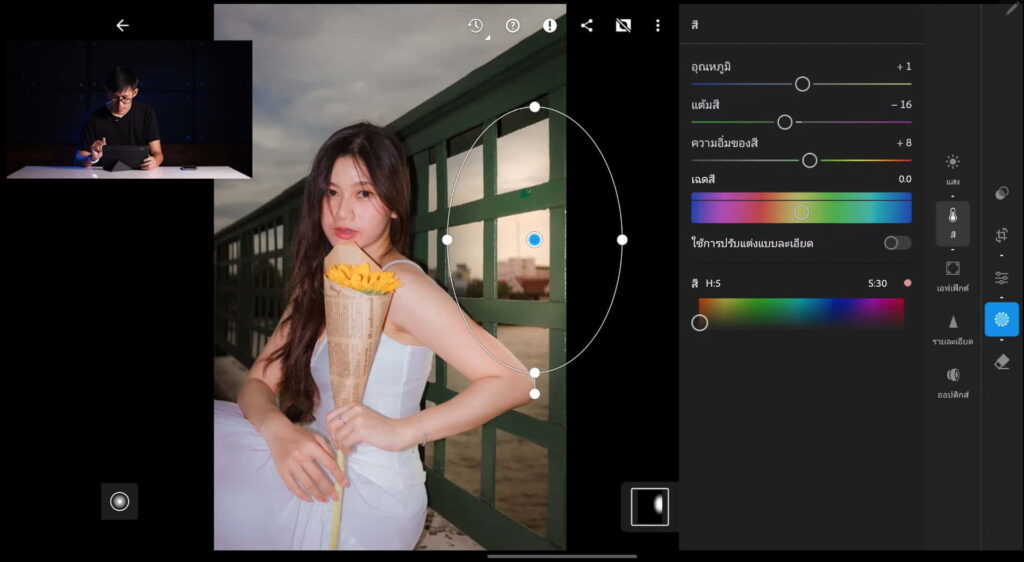
Task: Open the ออปติกส์ (Optics) panel
Action: pos(952,381)
